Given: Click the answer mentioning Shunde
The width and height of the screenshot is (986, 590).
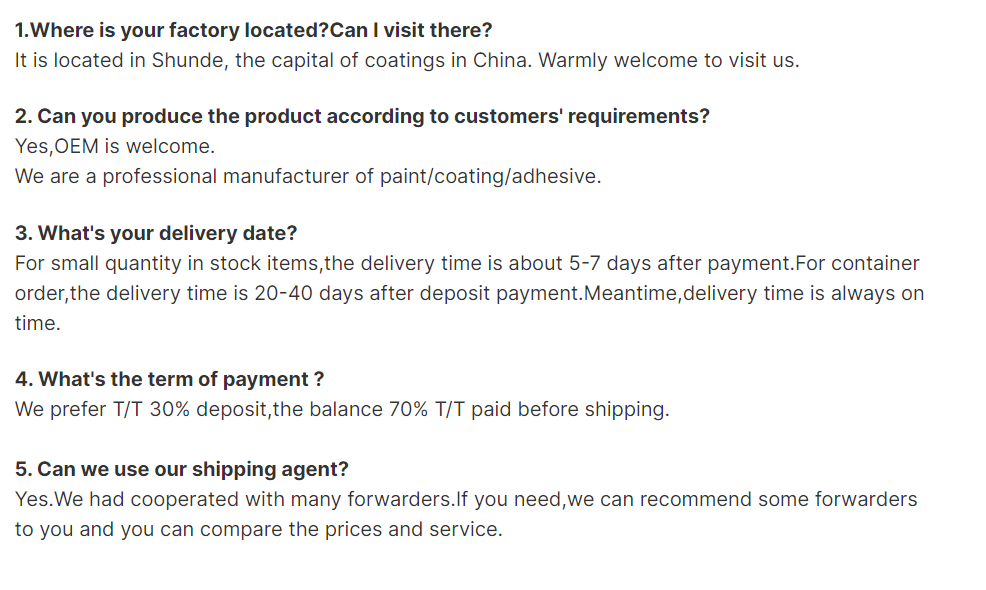Looking at the screenshot, I should [407, 60].
